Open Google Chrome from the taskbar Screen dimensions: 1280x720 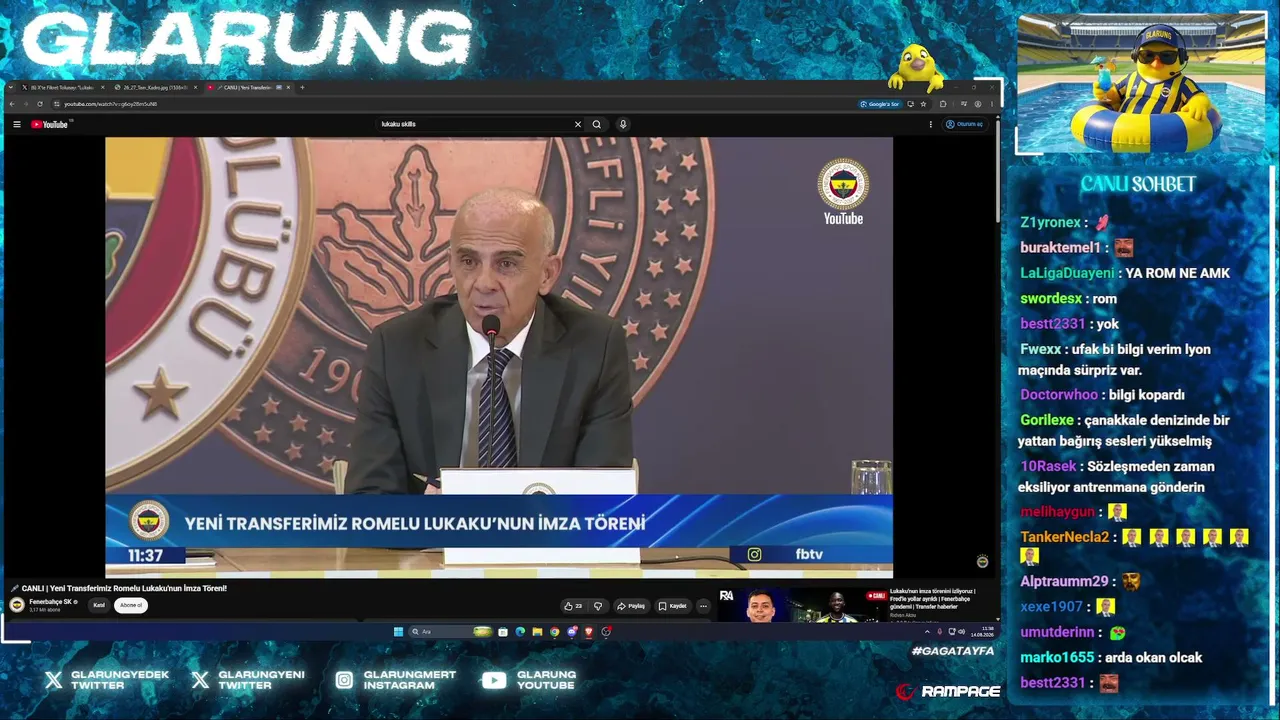coord(555,632)
